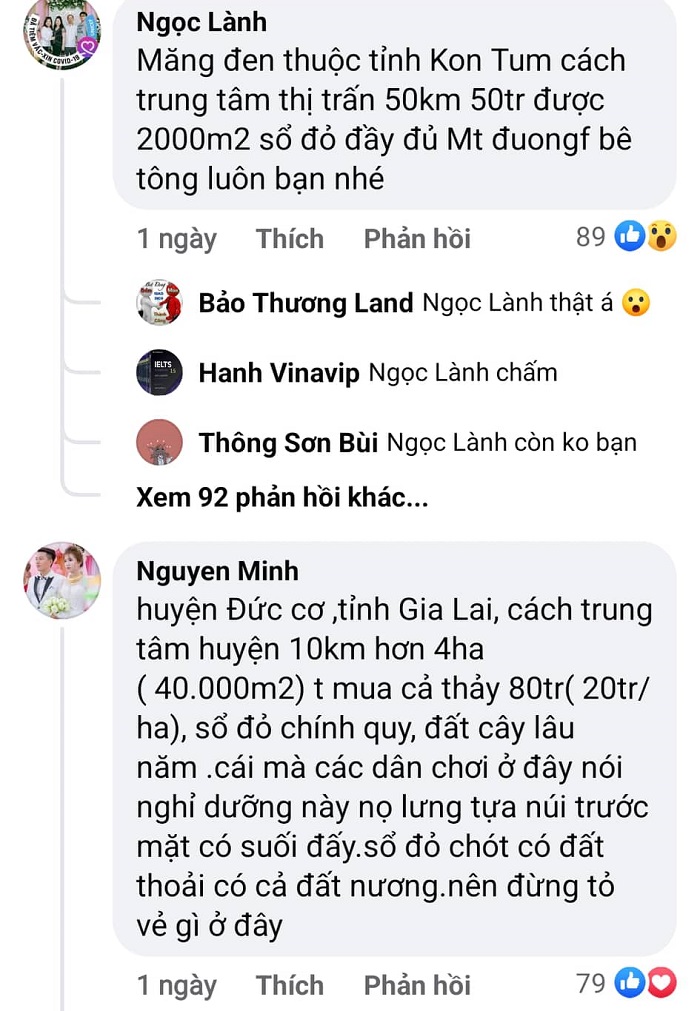The width and height of the screenshot is (700, 1011).
Task: Open Hanh Vinavip's name link
Action: pos(278,373)
